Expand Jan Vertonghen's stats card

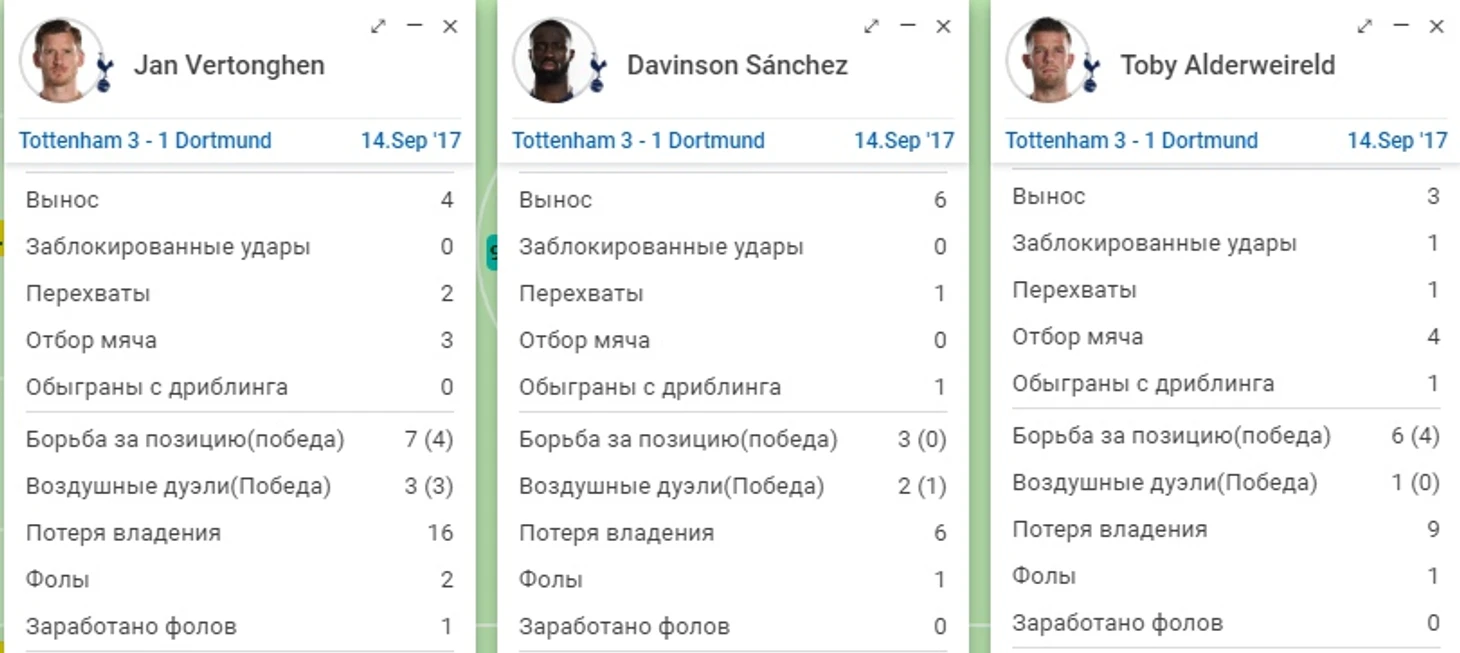click(x=378, y=27)
